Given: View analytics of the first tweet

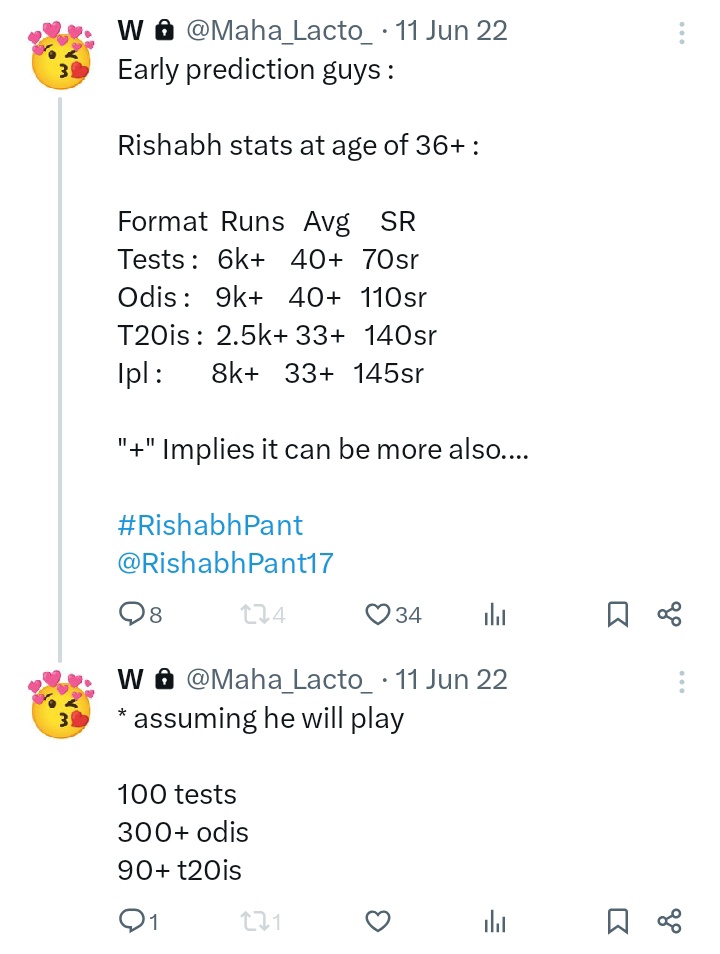Looking at the screenshot, I should (495, 614).
